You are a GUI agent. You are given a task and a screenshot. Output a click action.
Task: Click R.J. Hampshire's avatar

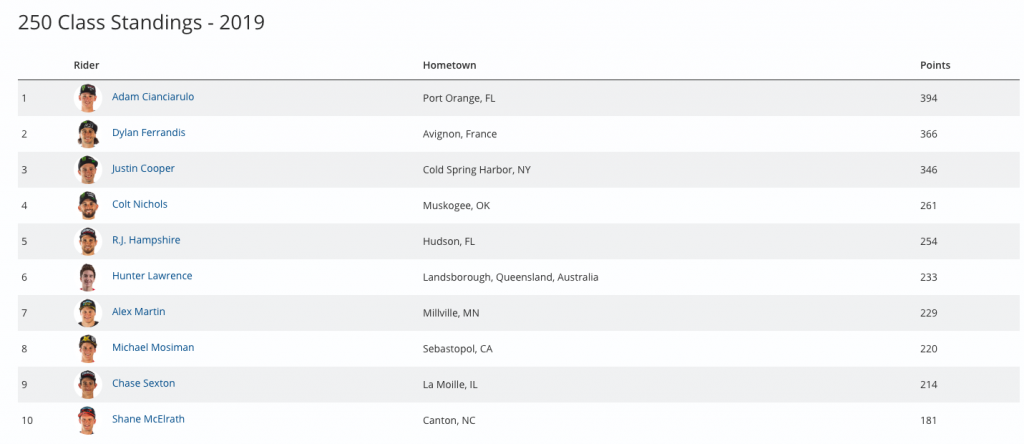[x=89, y=241]
